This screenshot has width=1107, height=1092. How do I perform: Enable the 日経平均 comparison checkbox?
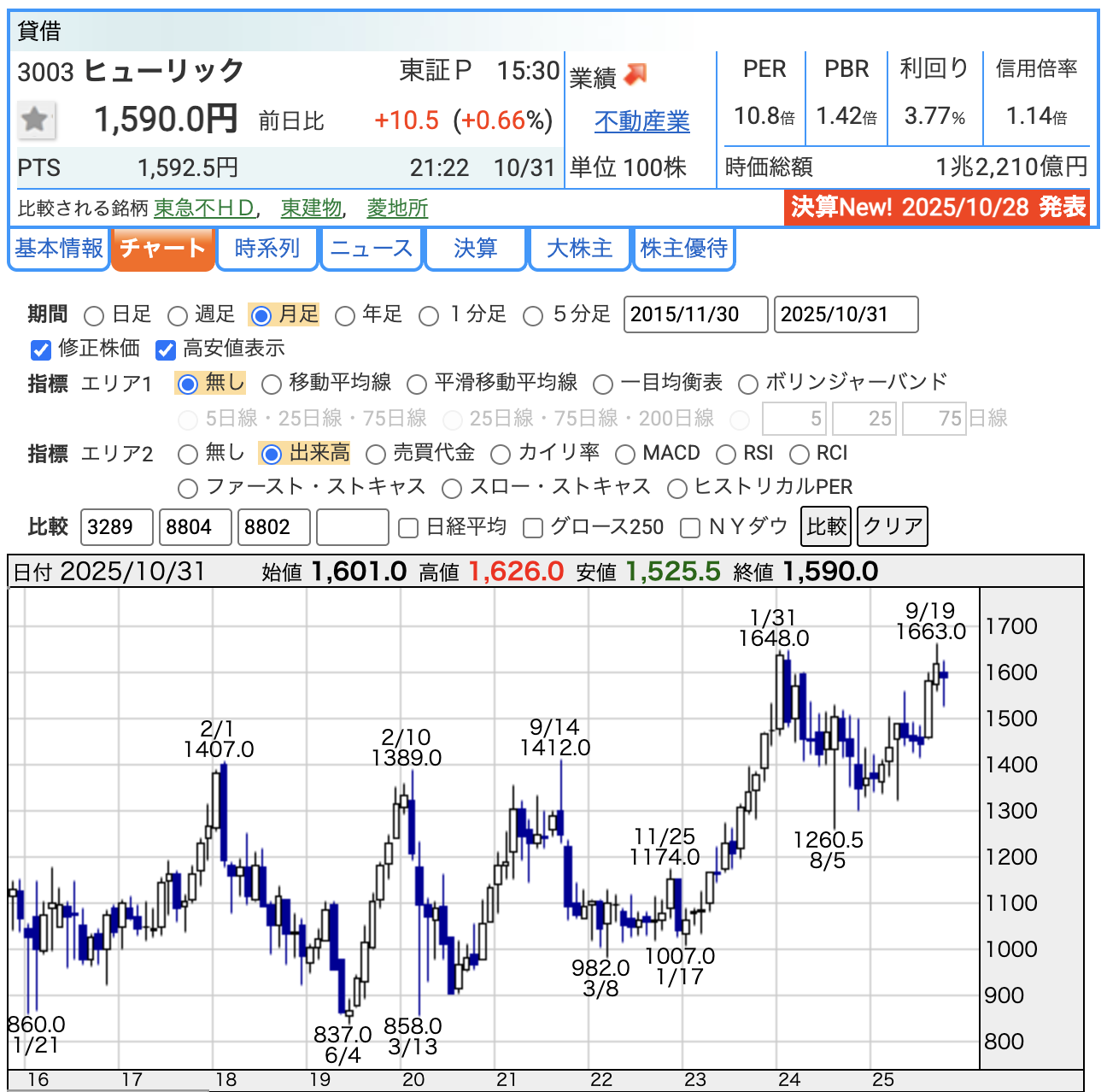[x=409, y=528]
